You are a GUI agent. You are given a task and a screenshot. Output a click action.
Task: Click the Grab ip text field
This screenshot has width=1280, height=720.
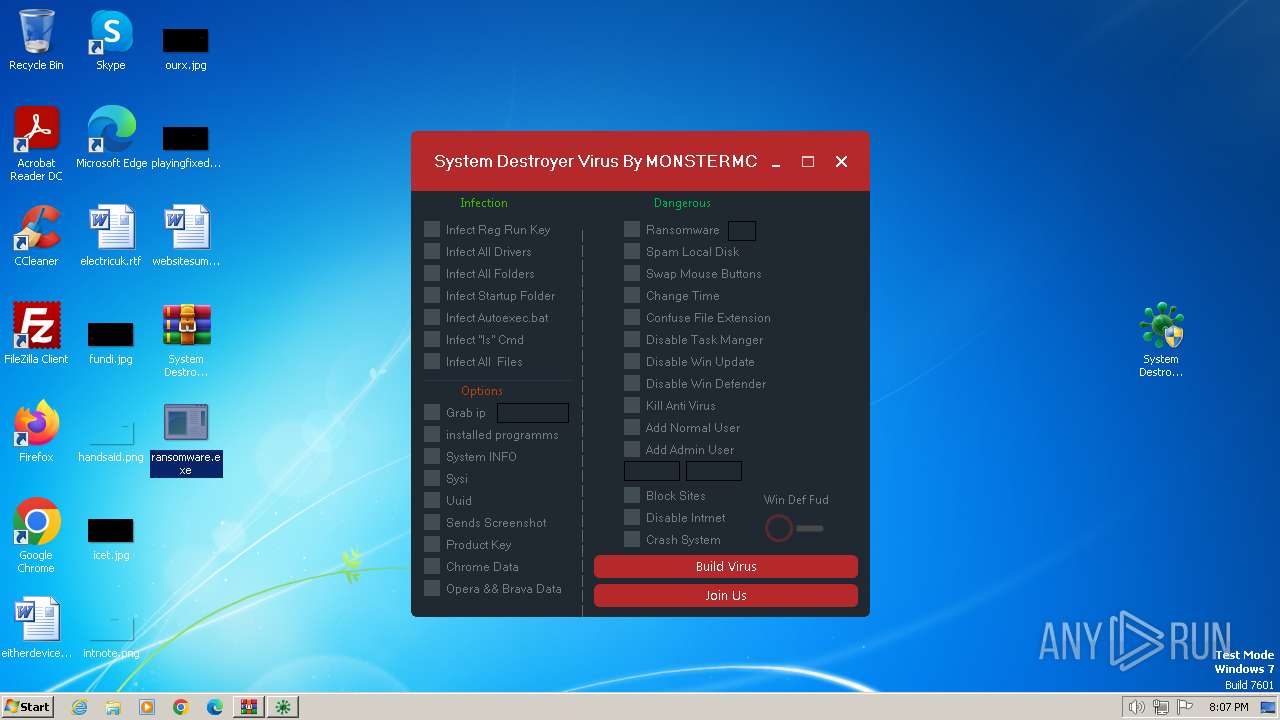point(533,412)
